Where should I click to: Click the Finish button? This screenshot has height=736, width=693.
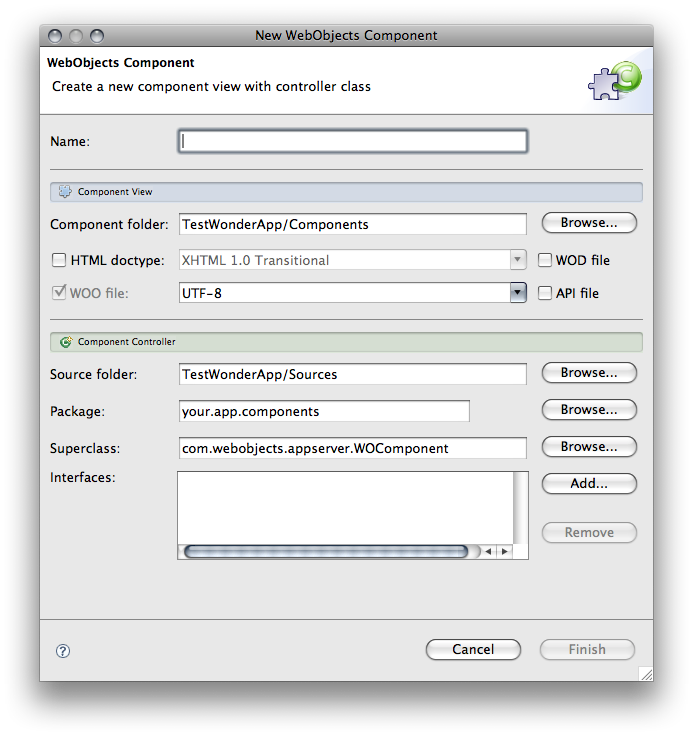coord(587,650)
